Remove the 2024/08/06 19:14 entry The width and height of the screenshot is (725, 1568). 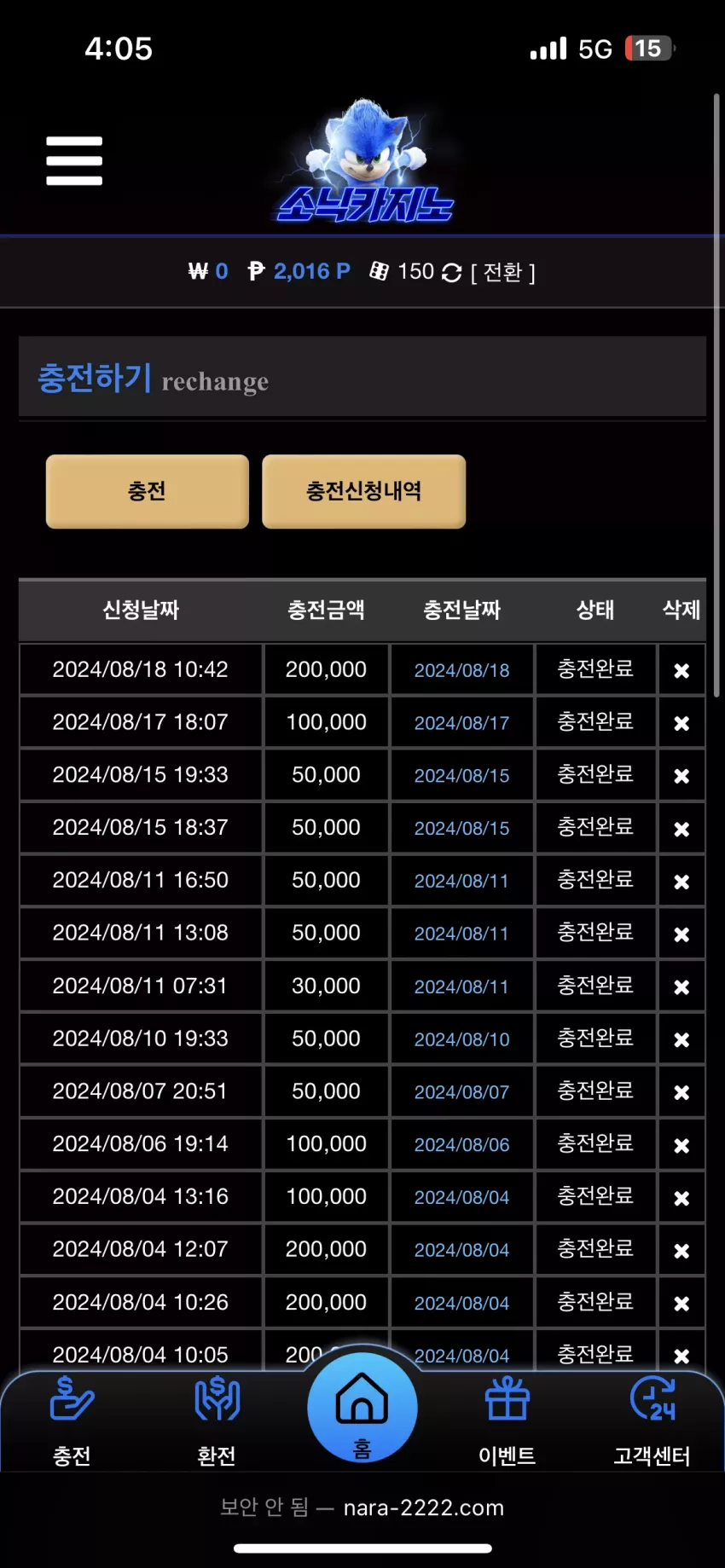pos(681,1146)
